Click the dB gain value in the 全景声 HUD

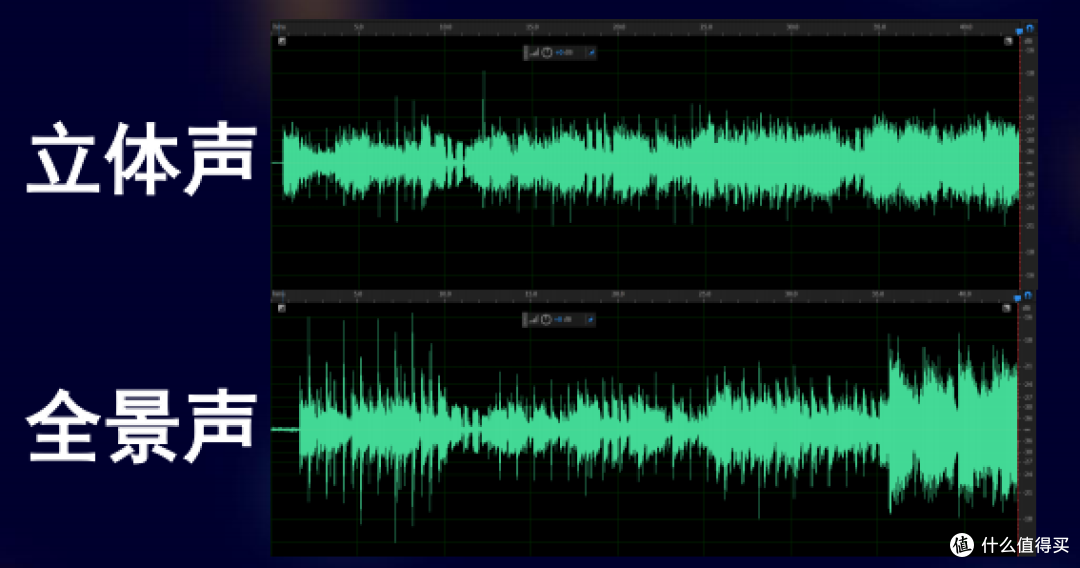click(x=564, y=319)
